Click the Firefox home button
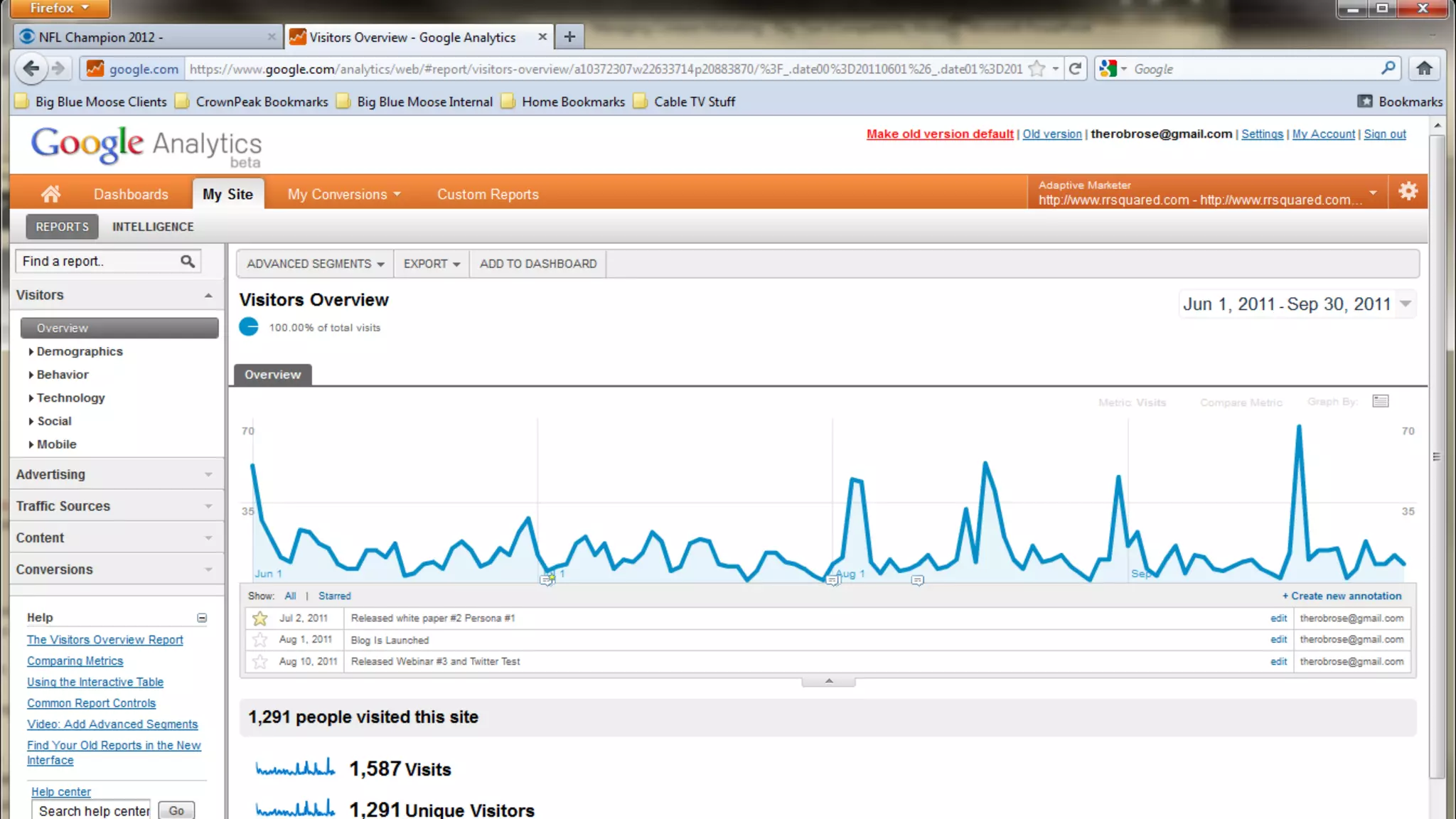The image size is (1456, 819). pyautogui.click(x=1424, y=68)
